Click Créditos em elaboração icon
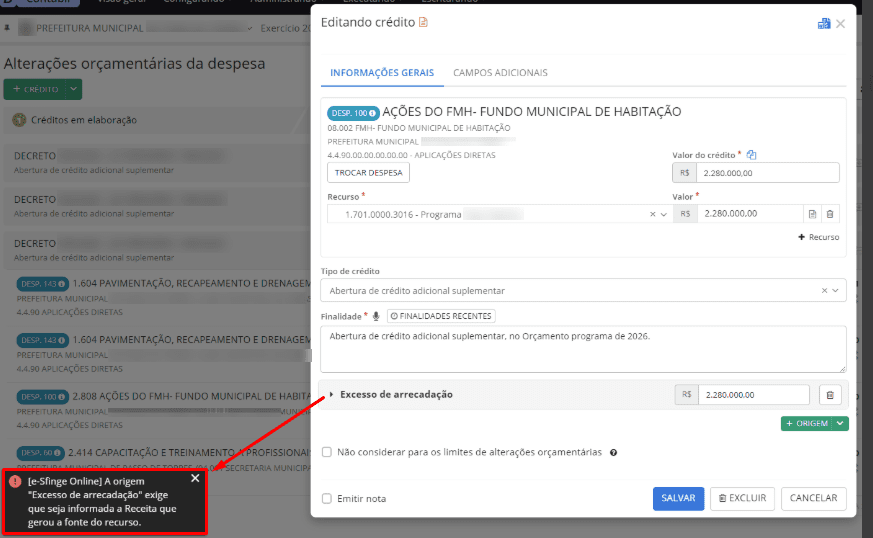 [x=19, y=120]
